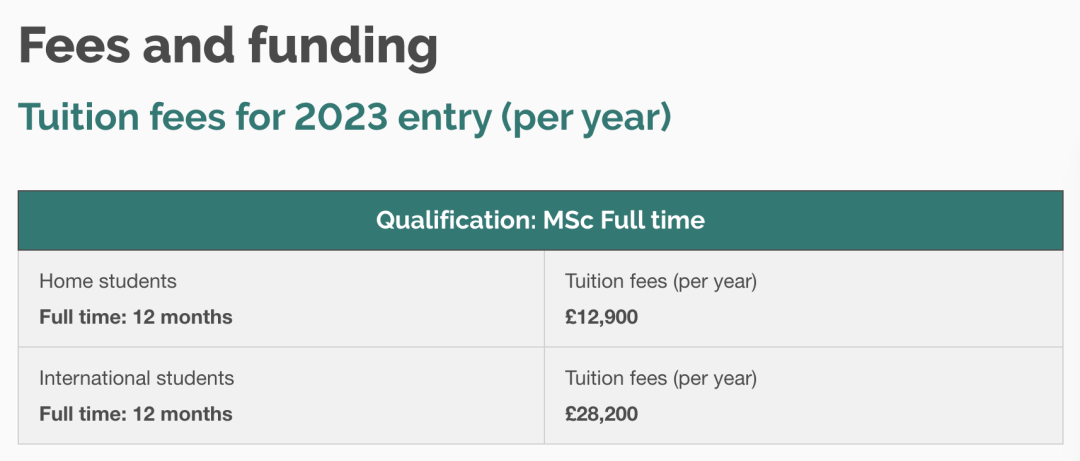Select the "Qualification: MSc Full time" table header
1080x461 pixels.
(540, 220)
